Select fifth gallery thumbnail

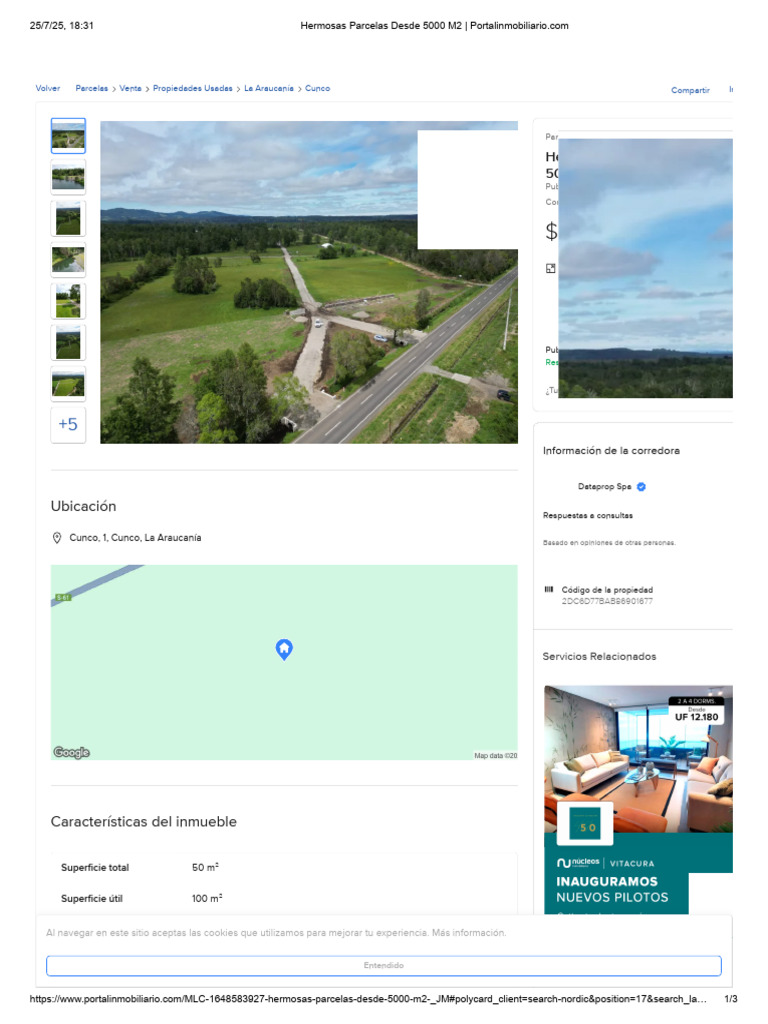[68, 301]
